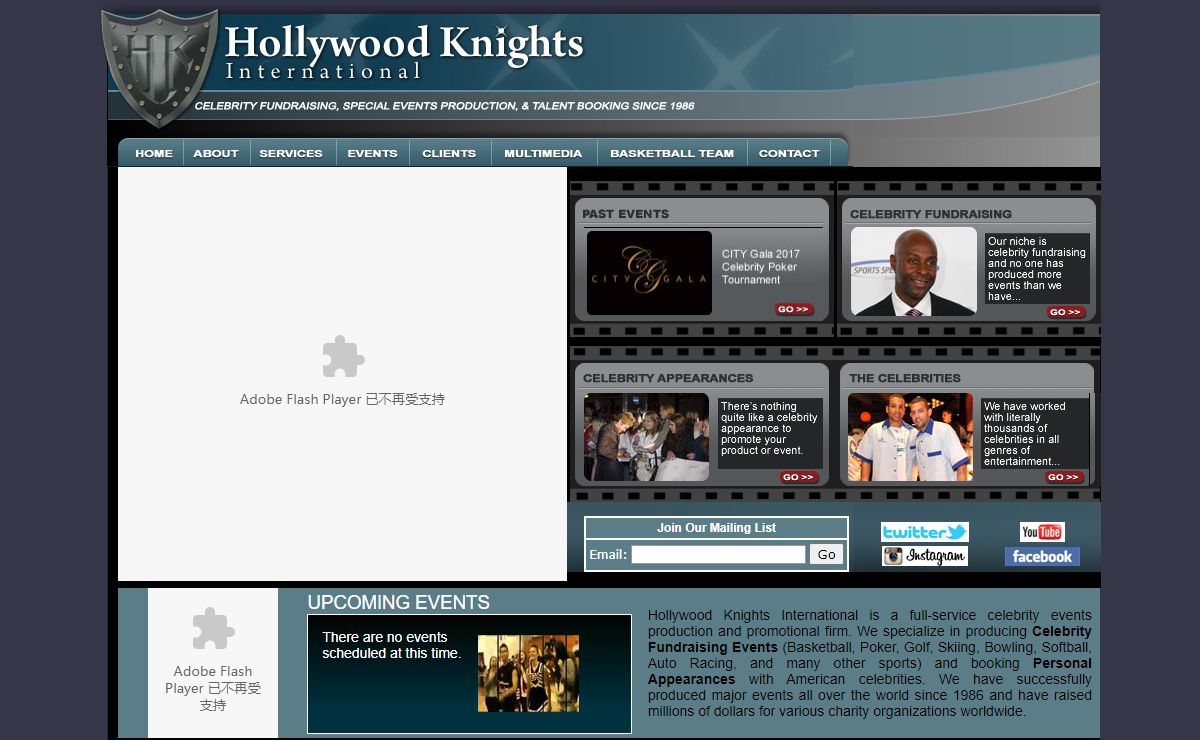Open the SERVICES menu item
The width and height of the screenshot is (1200, 740).
click(x=291, y=153)
